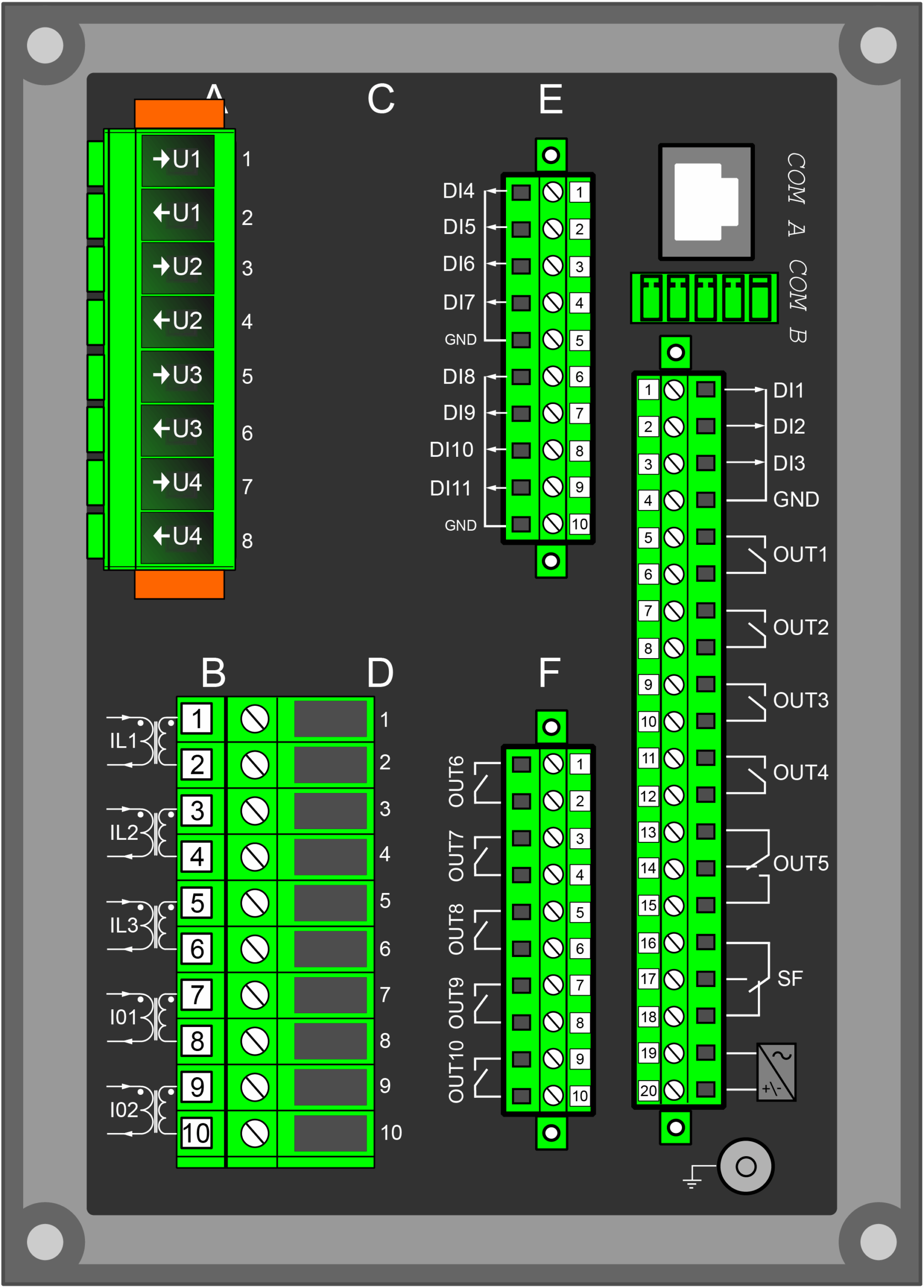This screenshot has height=1288, width=924.
Task: Select the DI11 input label
Action: tap(450, 489)
